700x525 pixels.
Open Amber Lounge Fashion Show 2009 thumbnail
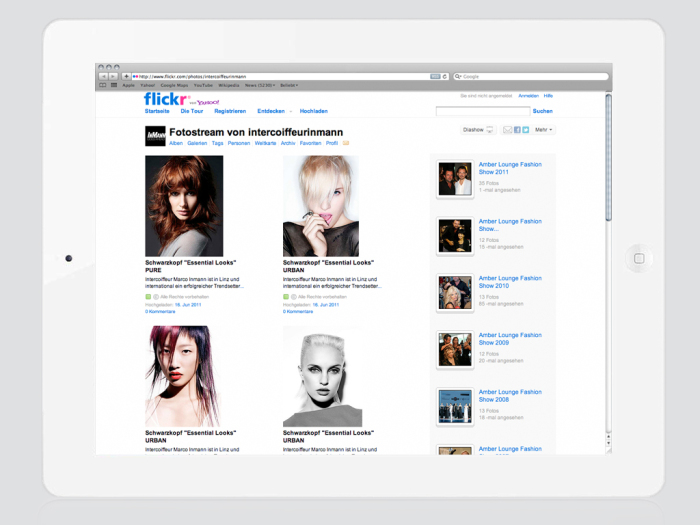pos(455,350)
